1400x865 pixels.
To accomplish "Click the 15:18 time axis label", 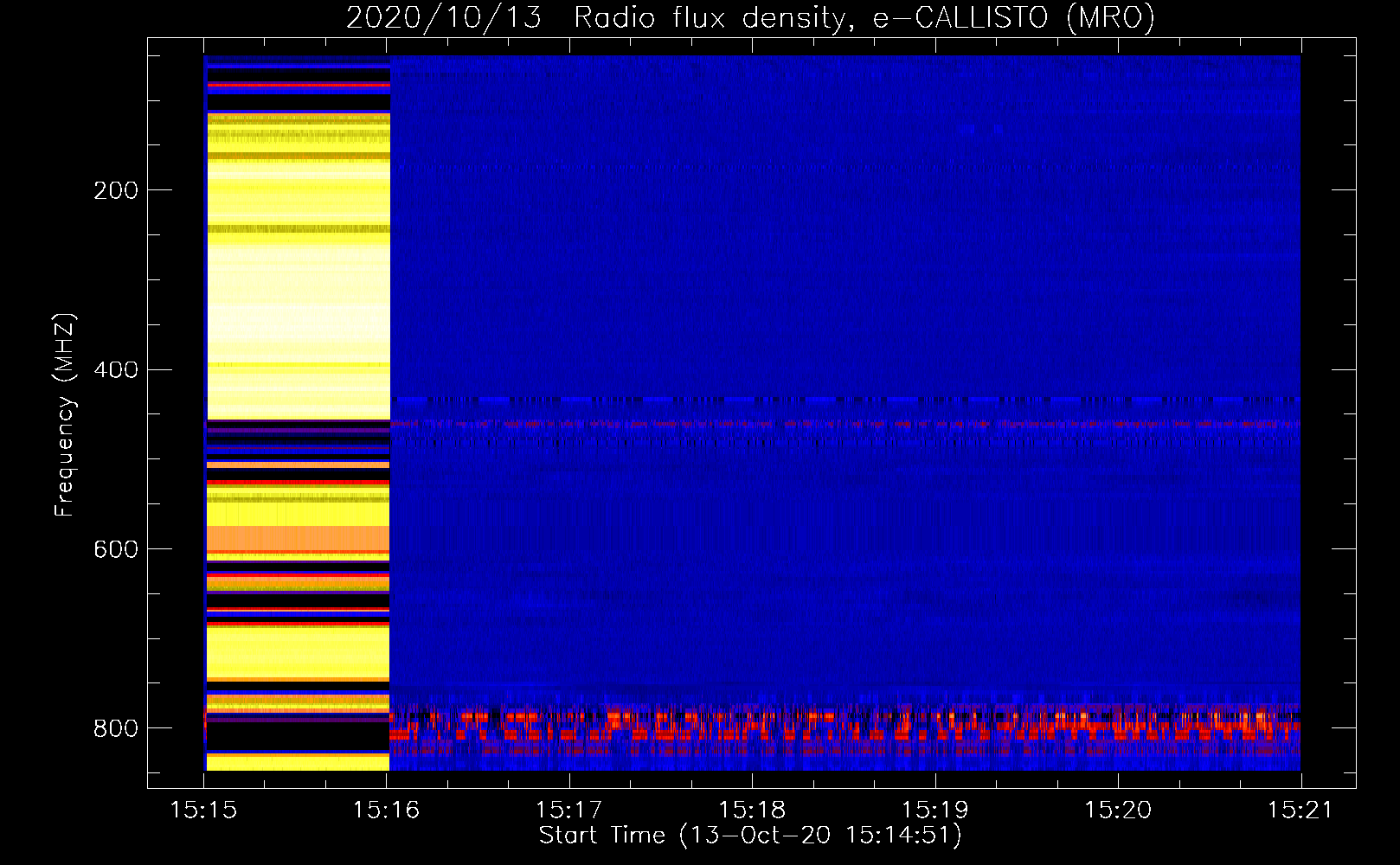I will (752, 810).
